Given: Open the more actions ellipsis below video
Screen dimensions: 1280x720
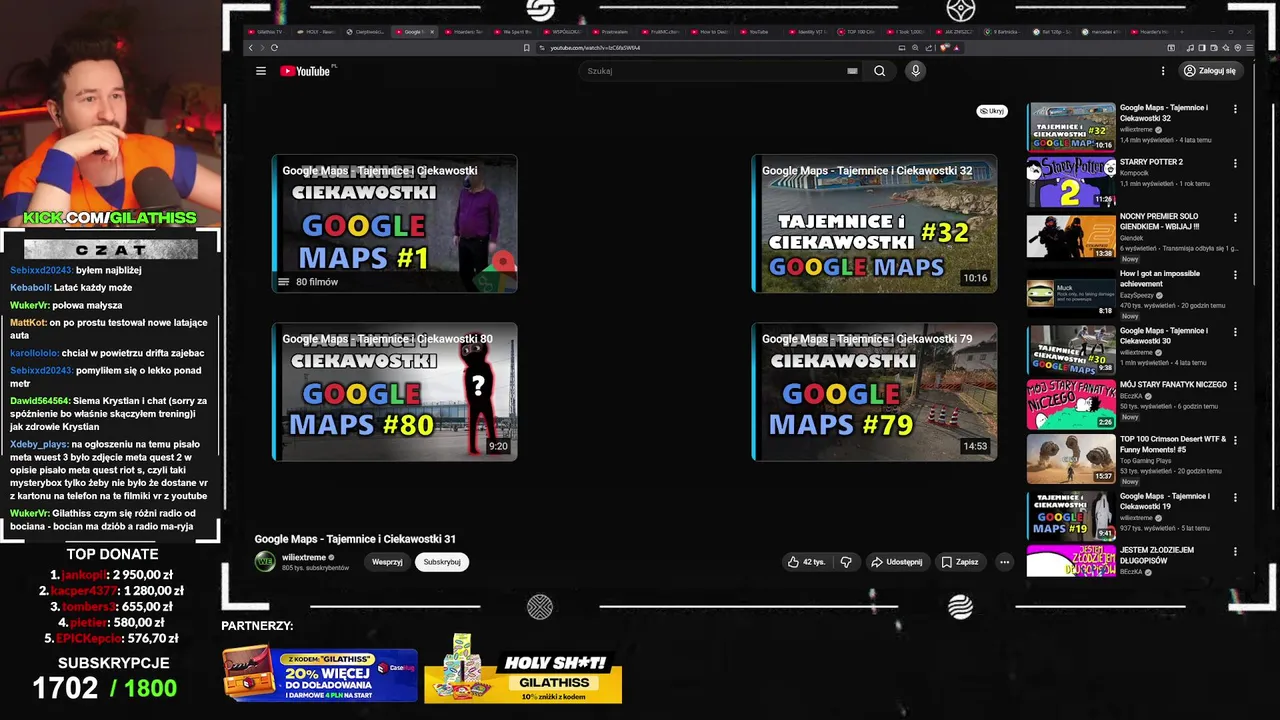Looking at the screenshot, I should pos(1005,562).
